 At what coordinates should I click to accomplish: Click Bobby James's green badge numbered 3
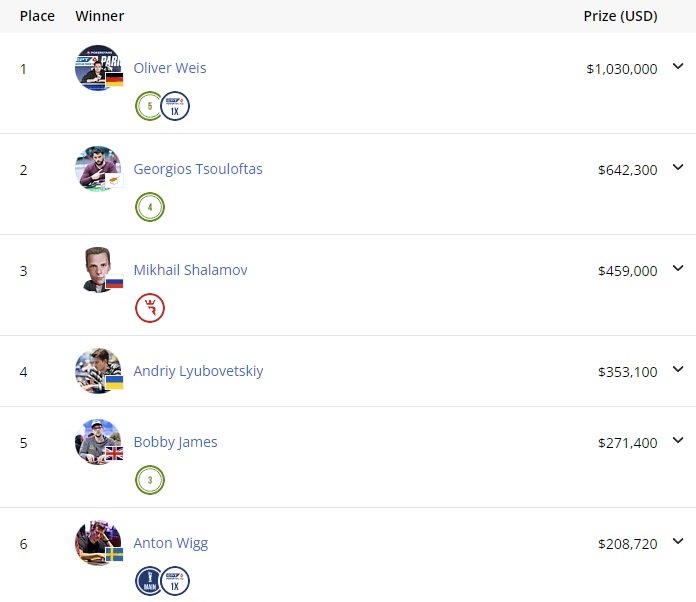pos(149,480)
